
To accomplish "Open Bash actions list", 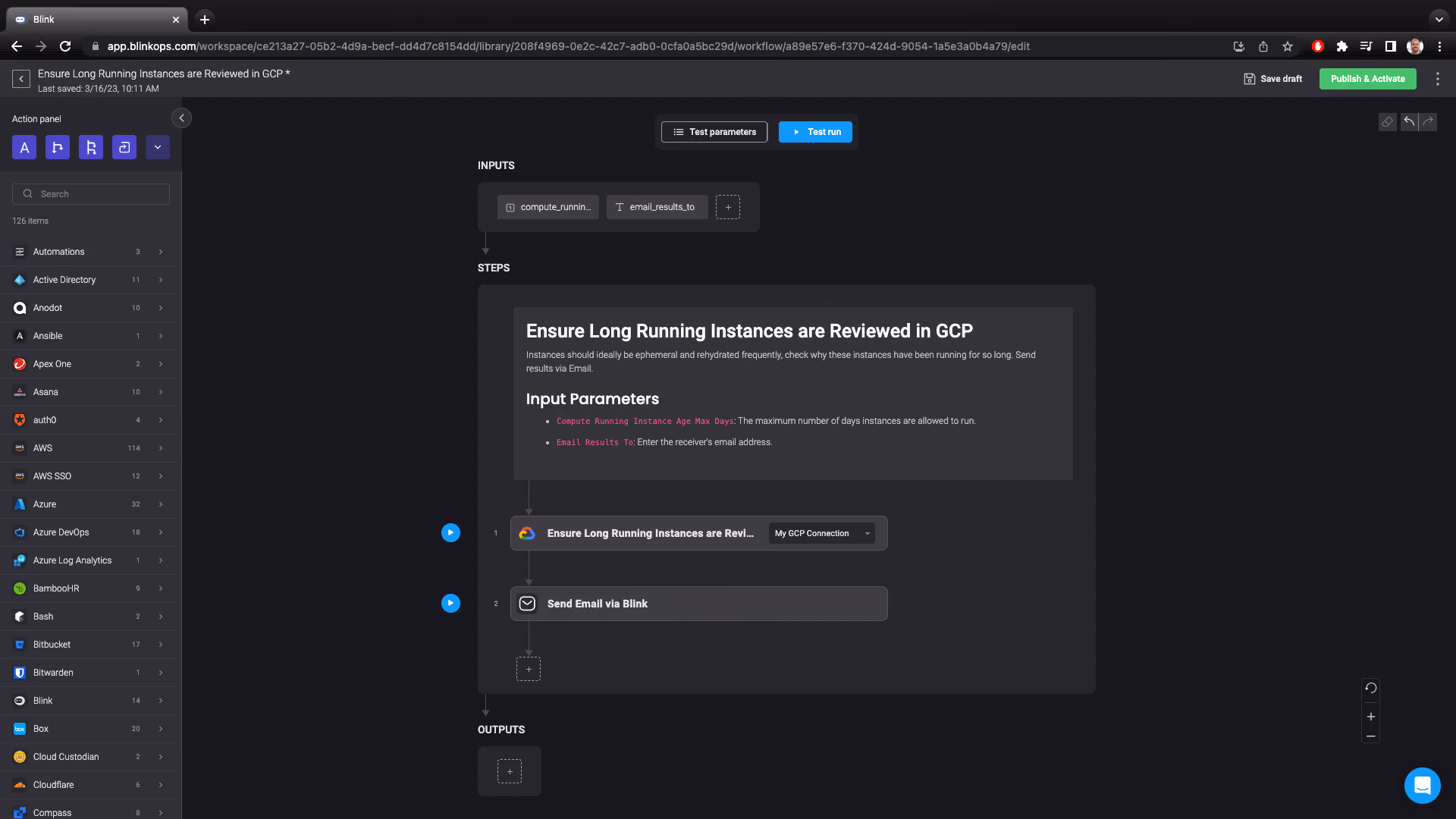I will click(x=88, y=617).
